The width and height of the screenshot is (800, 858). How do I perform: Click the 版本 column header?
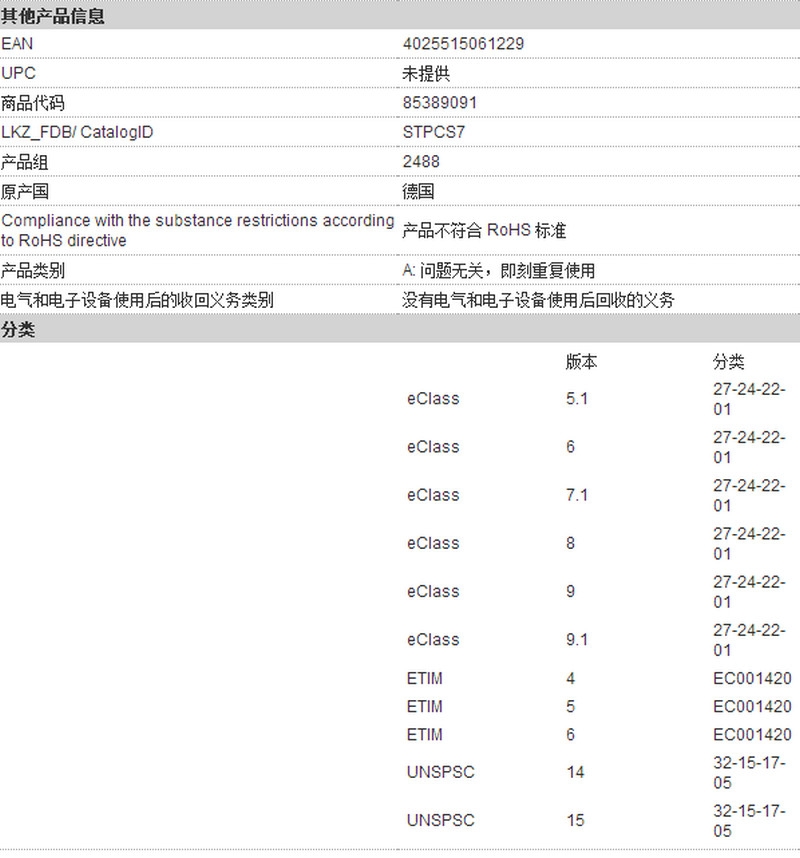[581, 362]
